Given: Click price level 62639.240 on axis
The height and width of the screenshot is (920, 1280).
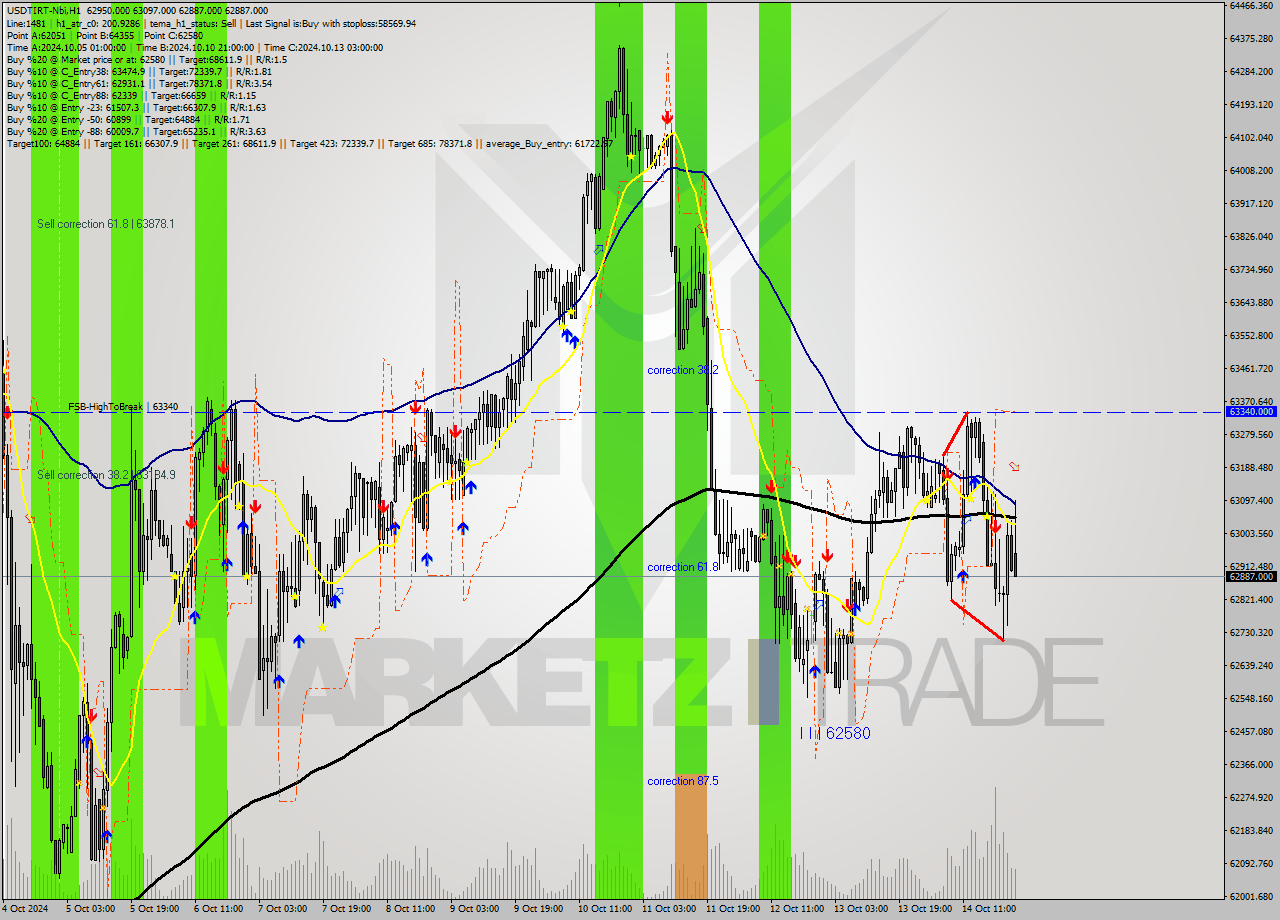Looking at the screenshot, I should 1250,665.
